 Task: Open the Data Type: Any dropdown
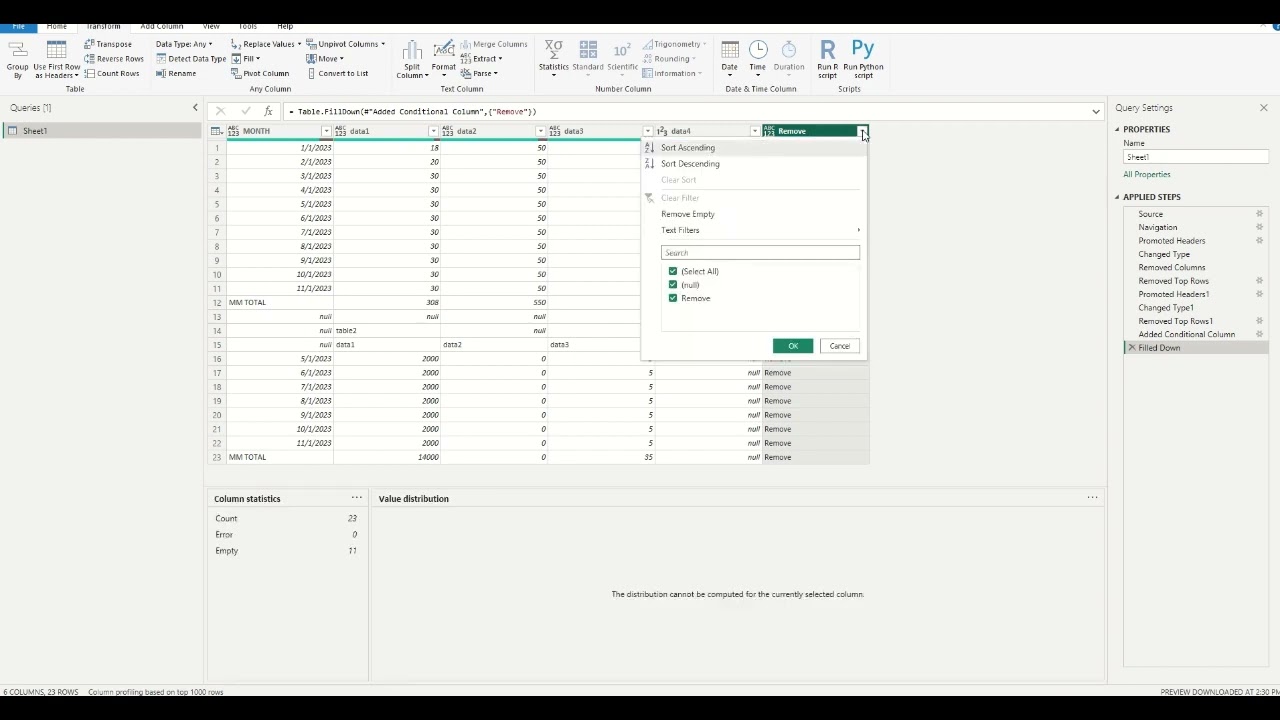[x=184, y=44]
